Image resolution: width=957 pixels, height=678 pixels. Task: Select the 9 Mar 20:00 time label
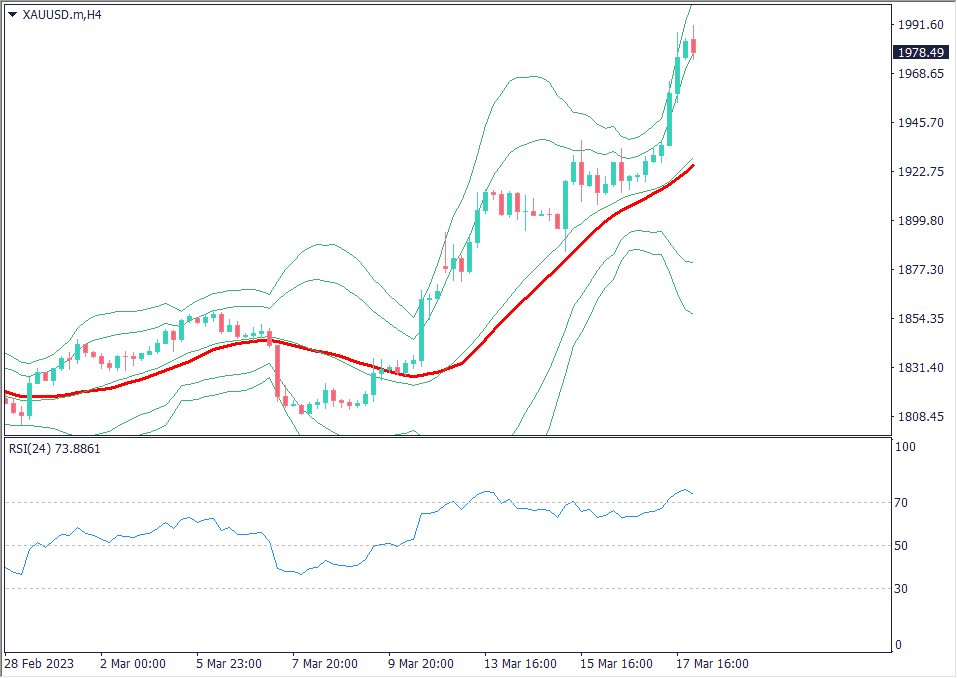pyautogui.click(x=420, y=664)
